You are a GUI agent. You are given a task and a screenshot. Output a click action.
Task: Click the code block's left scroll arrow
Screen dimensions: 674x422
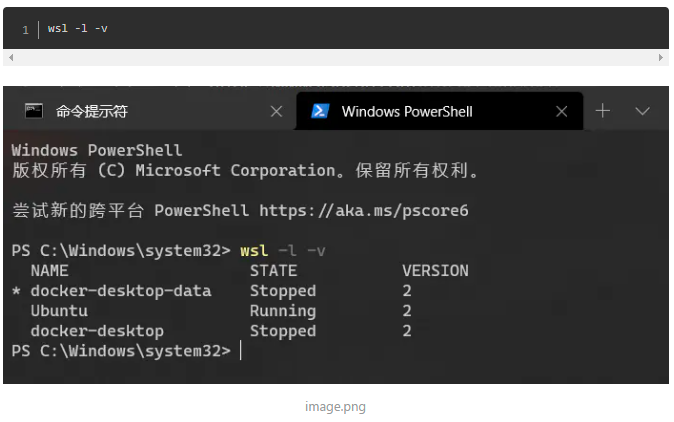pos(10,58)
